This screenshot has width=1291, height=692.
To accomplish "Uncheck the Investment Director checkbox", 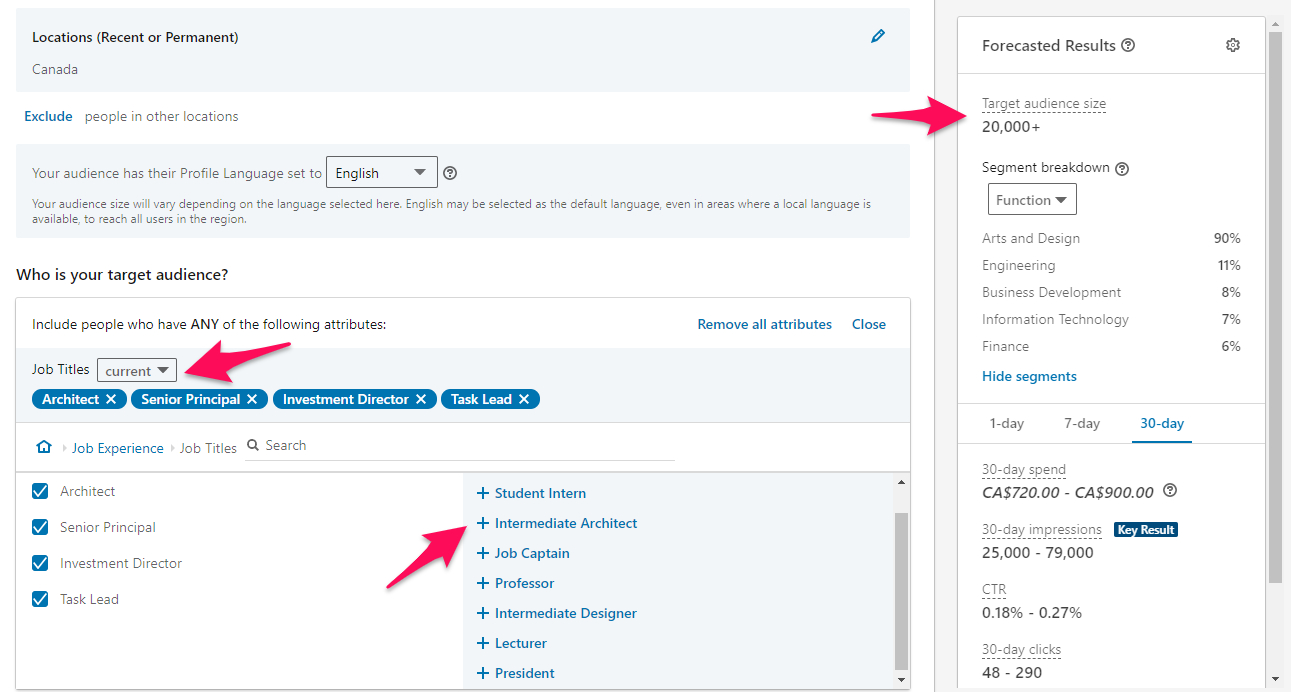I will 41,563.
